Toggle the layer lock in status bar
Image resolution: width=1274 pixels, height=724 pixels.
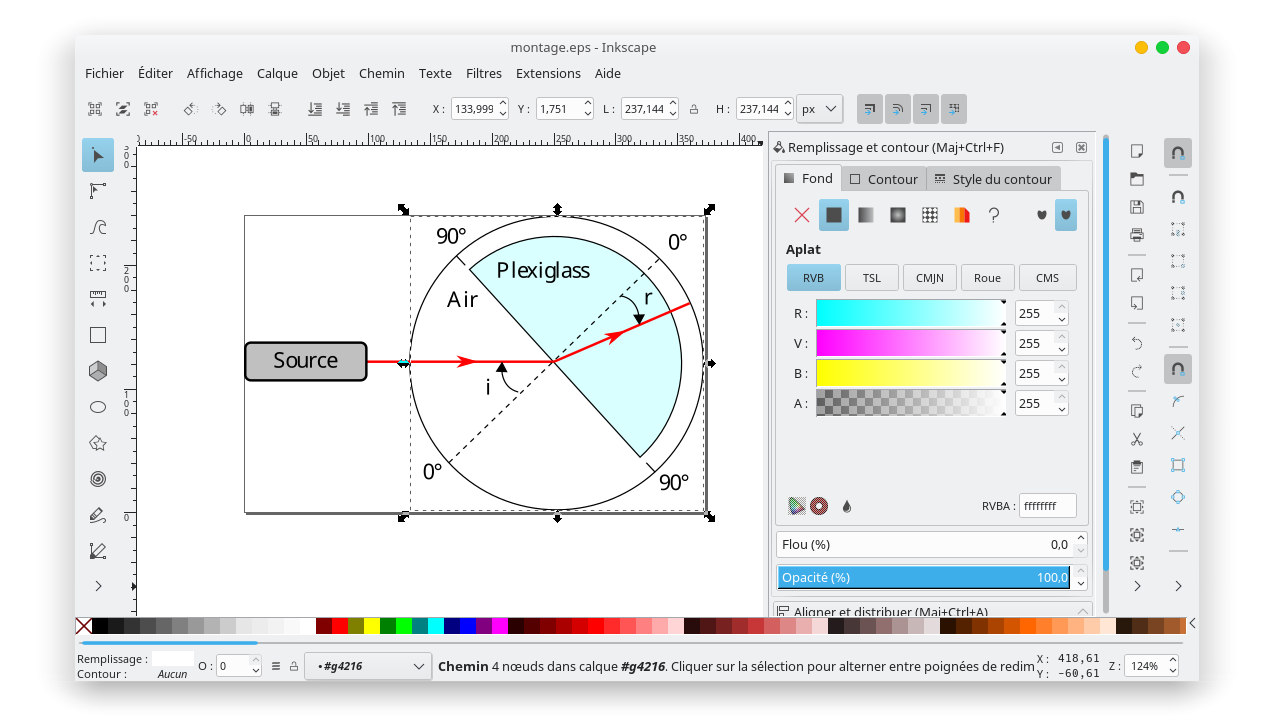coord(293,666)
